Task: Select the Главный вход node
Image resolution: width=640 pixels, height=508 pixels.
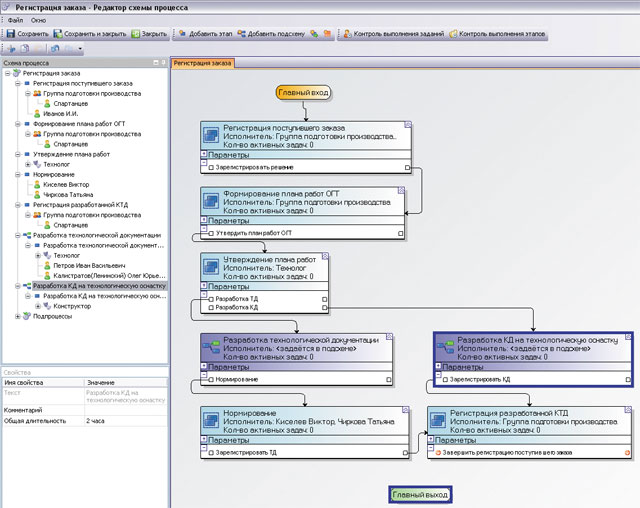Action: click(x=303, y=93)
